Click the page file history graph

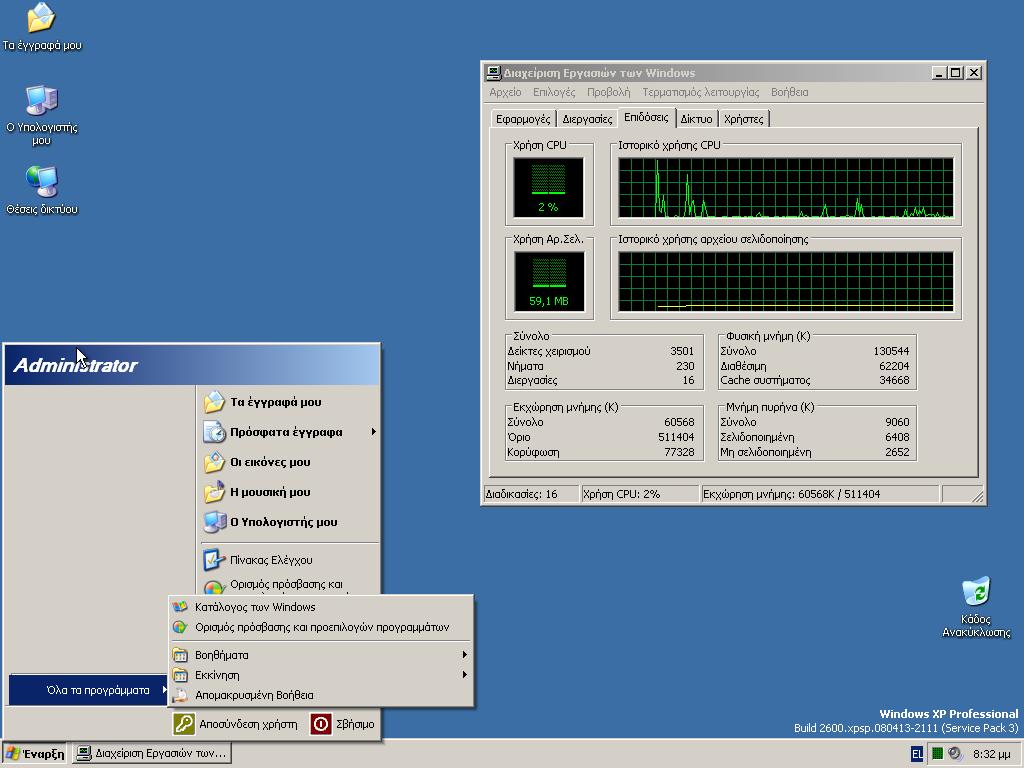pos(786,281)
